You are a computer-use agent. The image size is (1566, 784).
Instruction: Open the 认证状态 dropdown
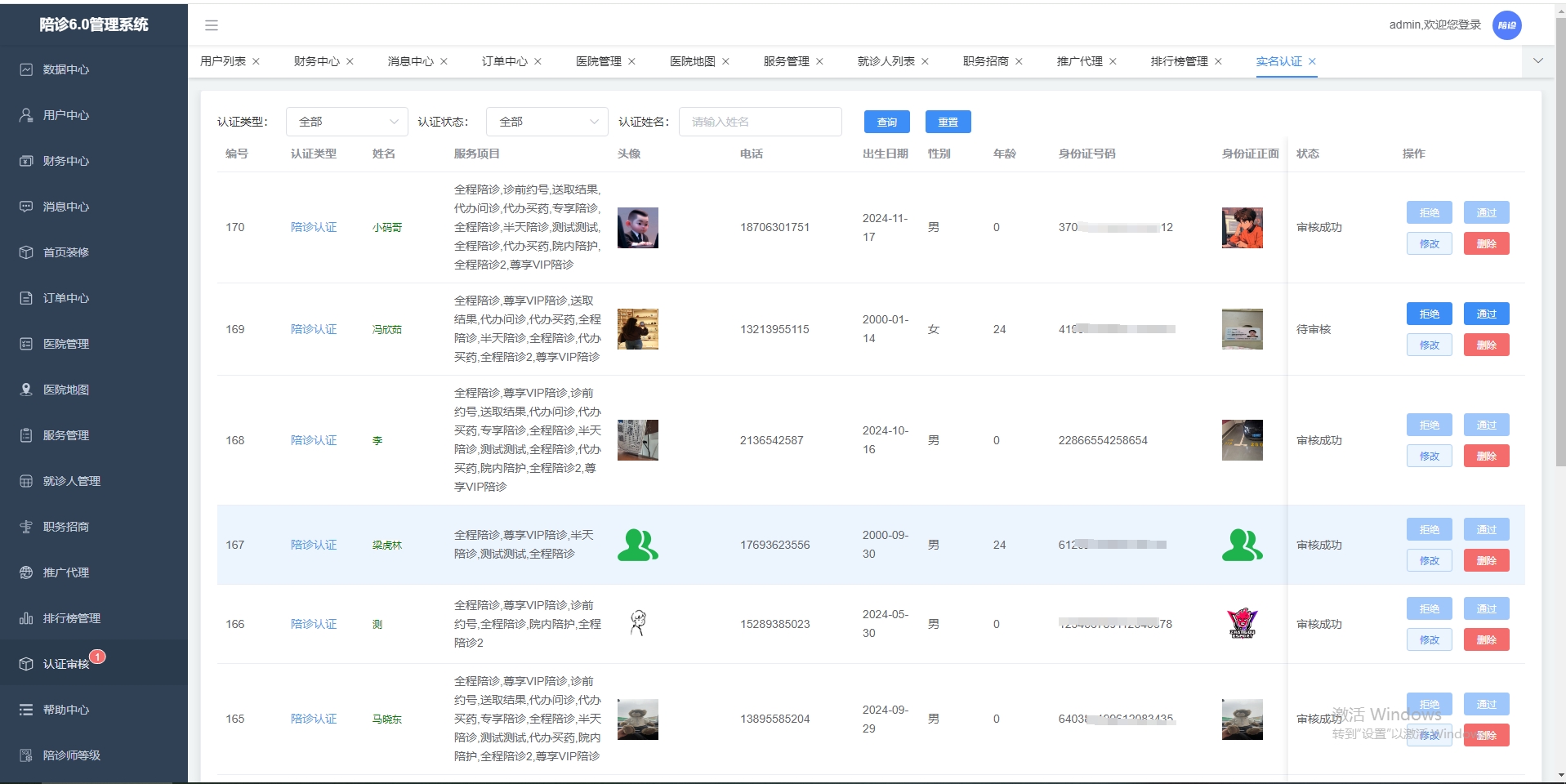tap(547, 122)
